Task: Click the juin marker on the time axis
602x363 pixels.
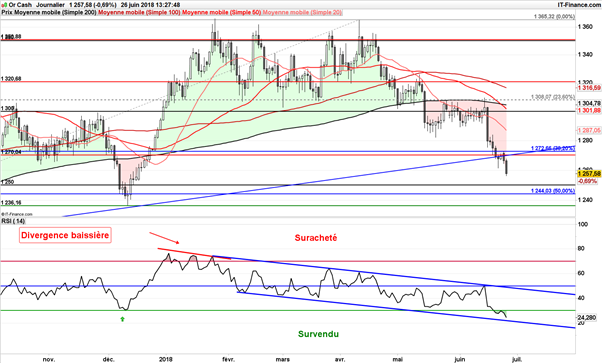Action: point(460,360)
